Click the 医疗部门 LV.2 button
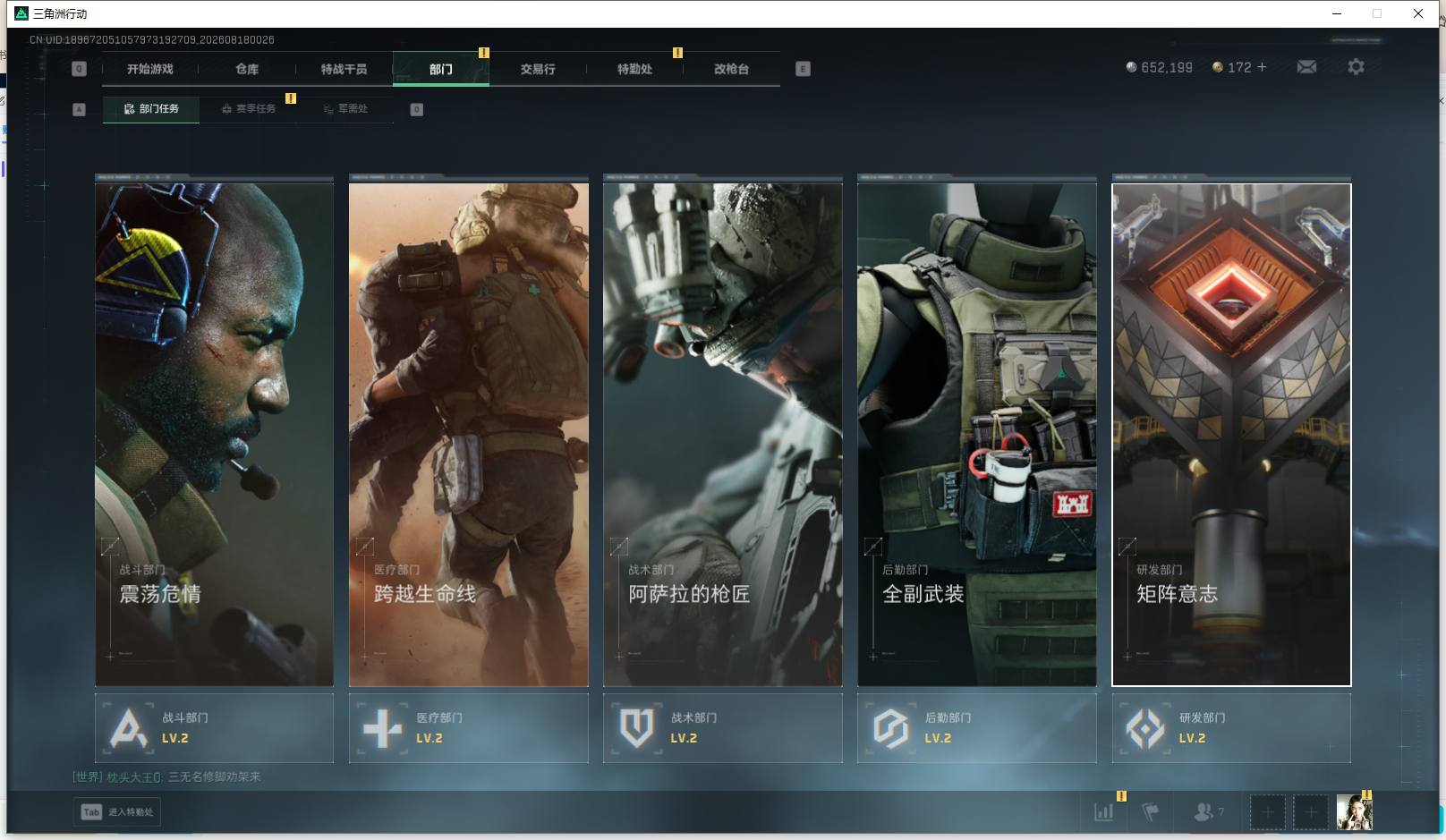This screenshot has width=1446, height=840. tap(468, 728)
